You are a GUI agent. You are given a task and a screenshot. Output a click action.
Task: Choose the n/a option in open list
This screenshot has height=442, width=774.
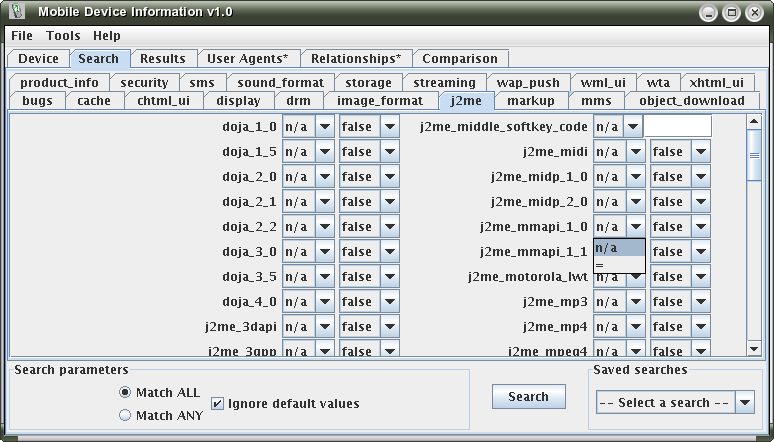coord(618,248)
